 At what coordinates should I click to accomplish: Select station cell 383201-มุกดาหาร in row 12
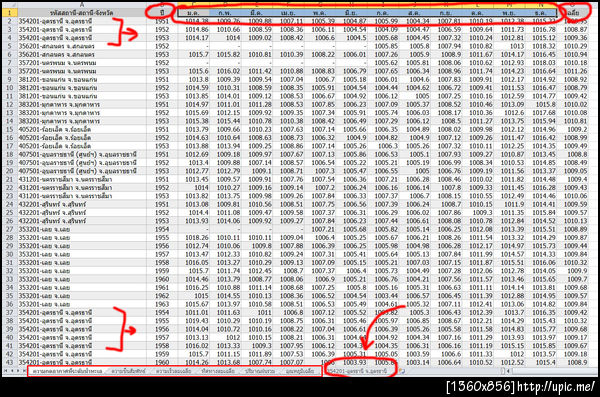(82, 104)
